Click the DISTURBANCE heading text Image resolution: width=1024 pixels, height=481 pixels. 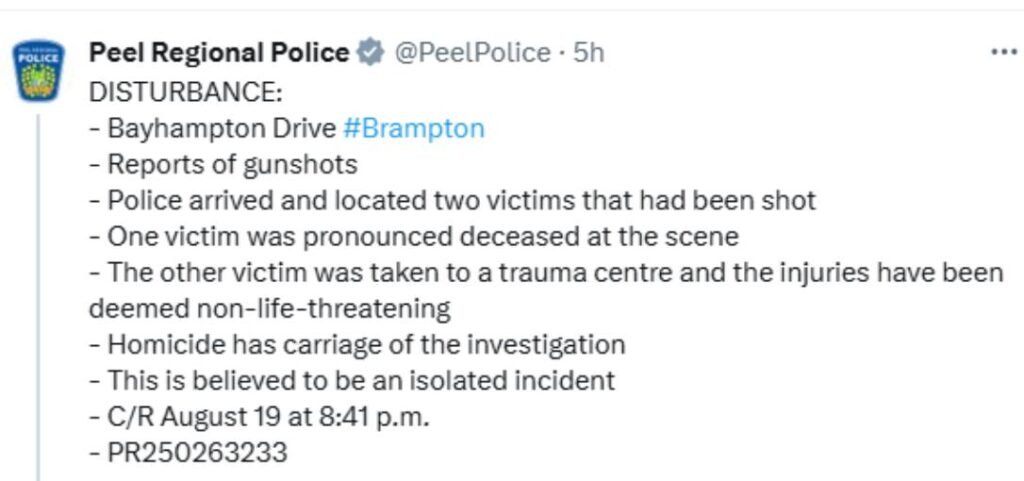point(185,92)
